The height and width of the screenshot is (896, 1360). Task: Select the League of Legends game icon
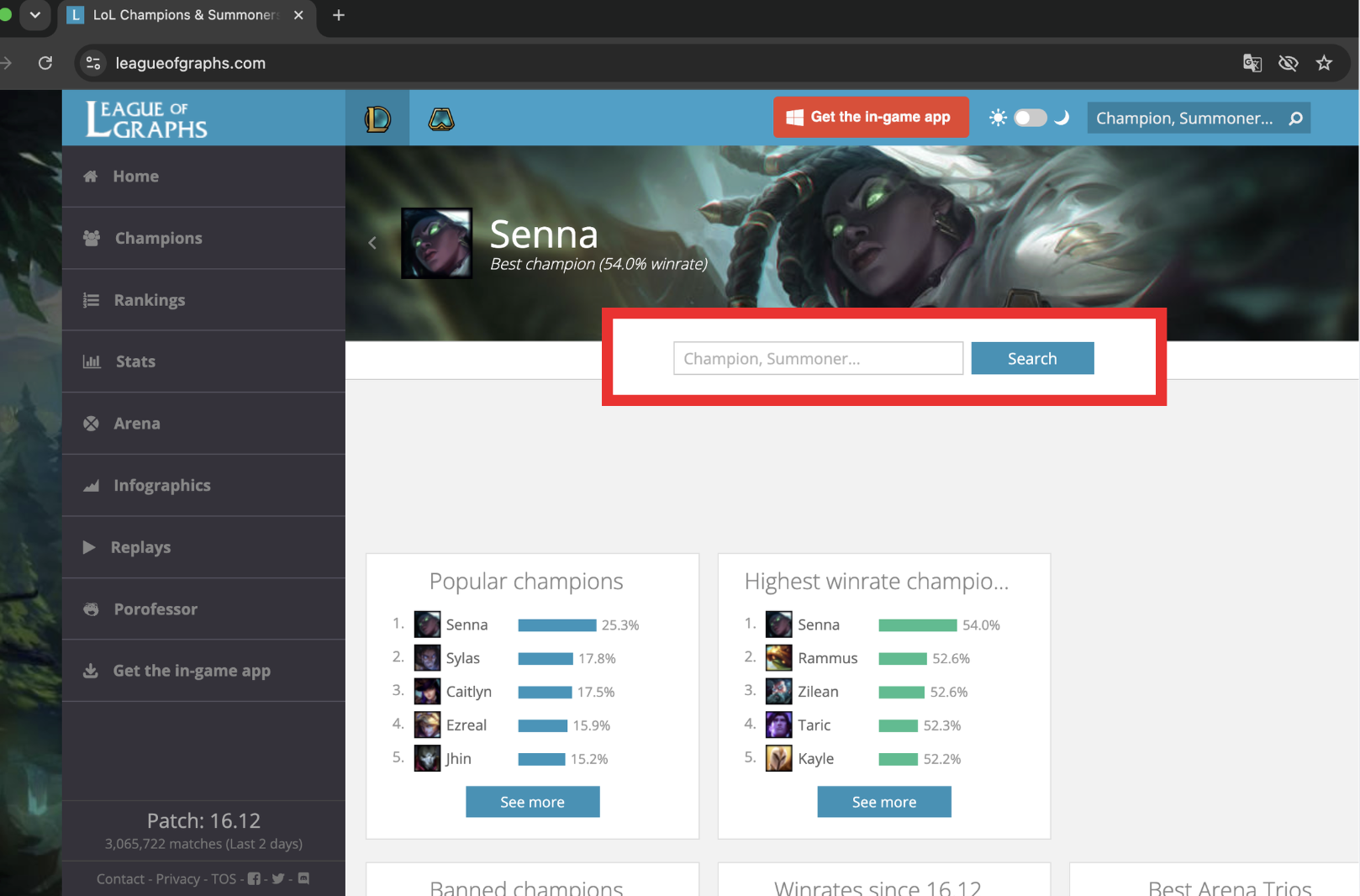point(377,119)
